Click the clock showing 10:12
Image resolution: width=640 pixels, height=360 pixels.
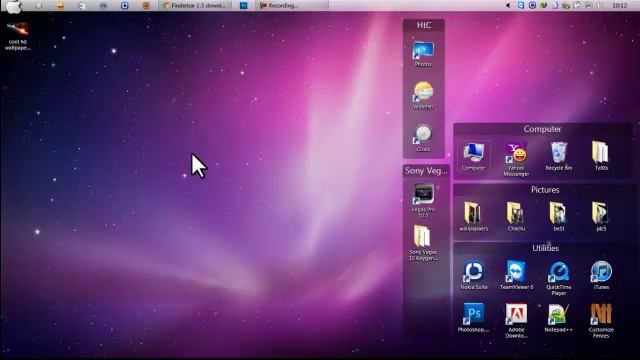pos(619,5)
